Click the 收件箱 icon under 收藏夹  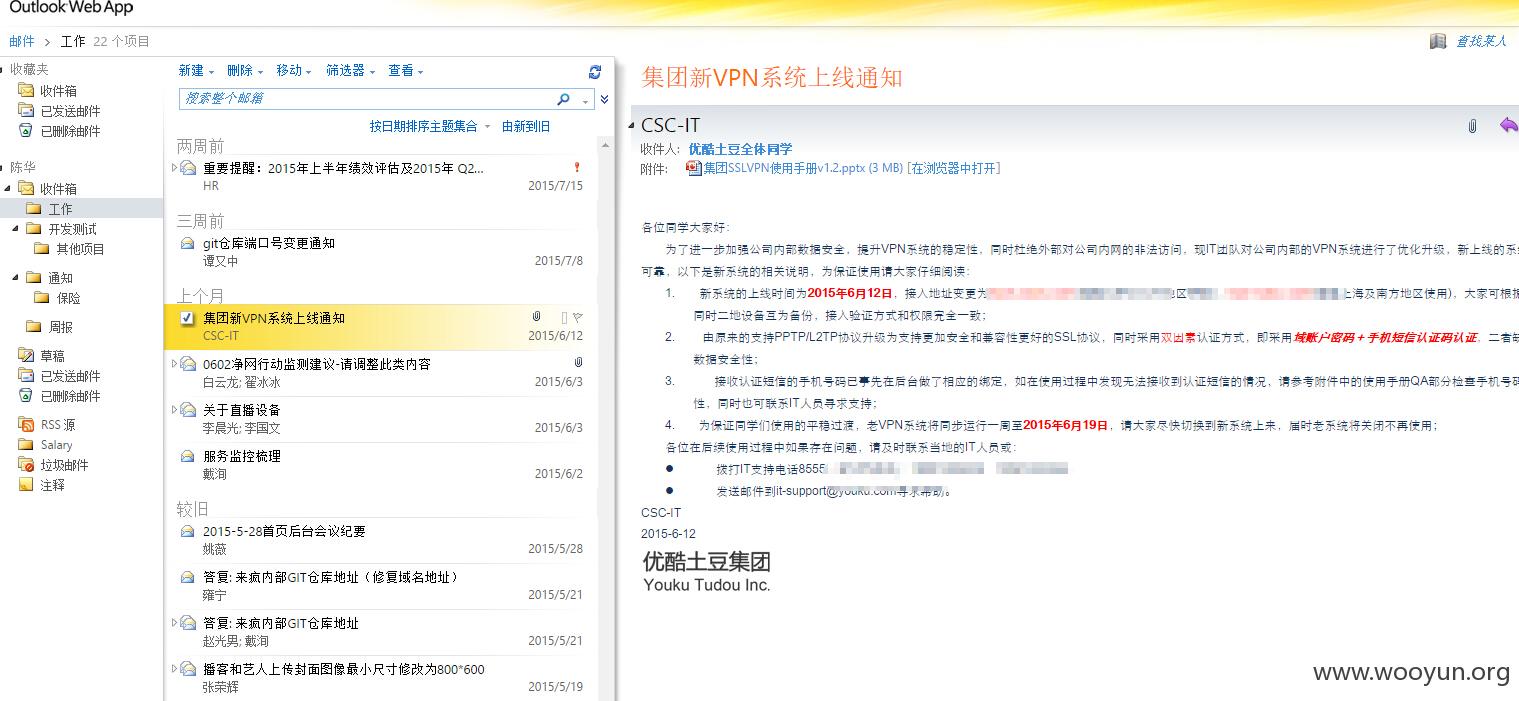27,91
